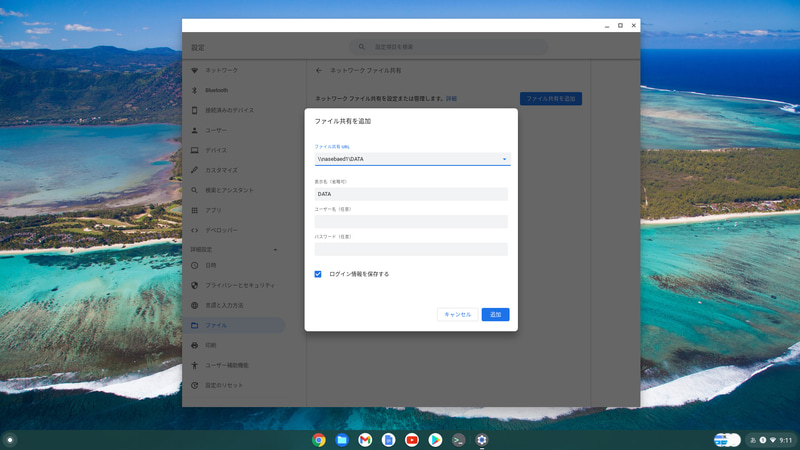
Task: Collapse the 詳細設定 section arrow
Action: [276, 249]
